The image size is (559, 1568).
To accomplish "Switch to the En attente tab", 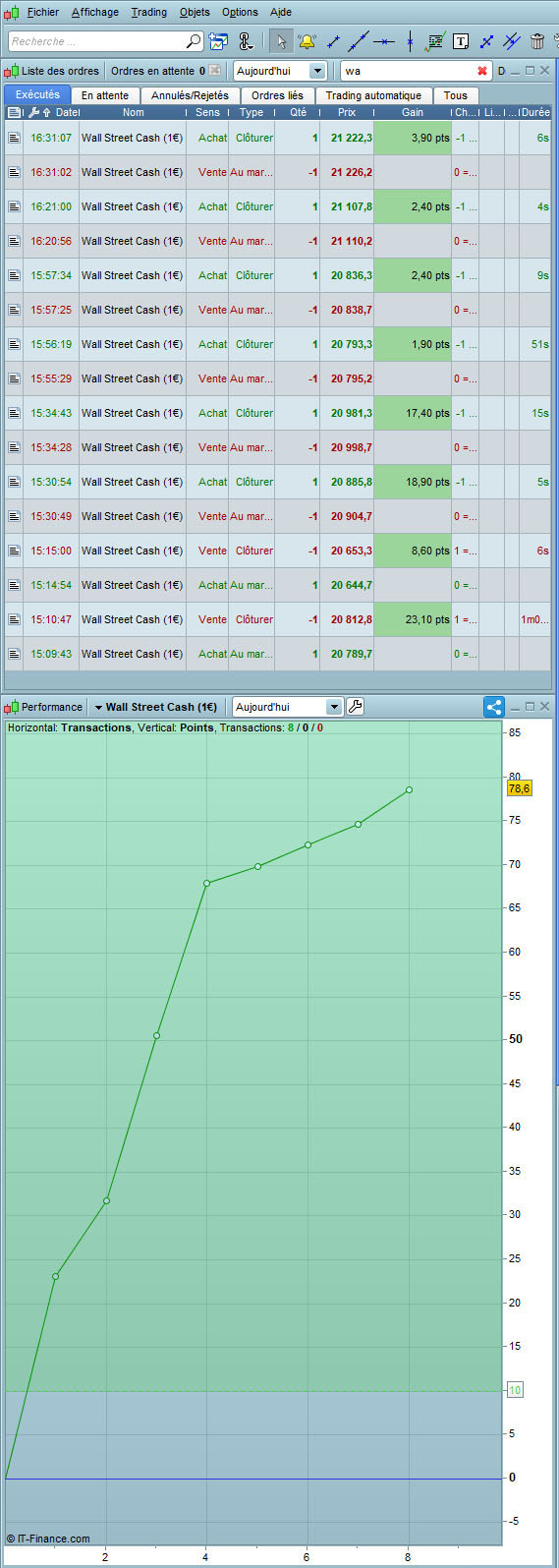I will pos(105,95).
